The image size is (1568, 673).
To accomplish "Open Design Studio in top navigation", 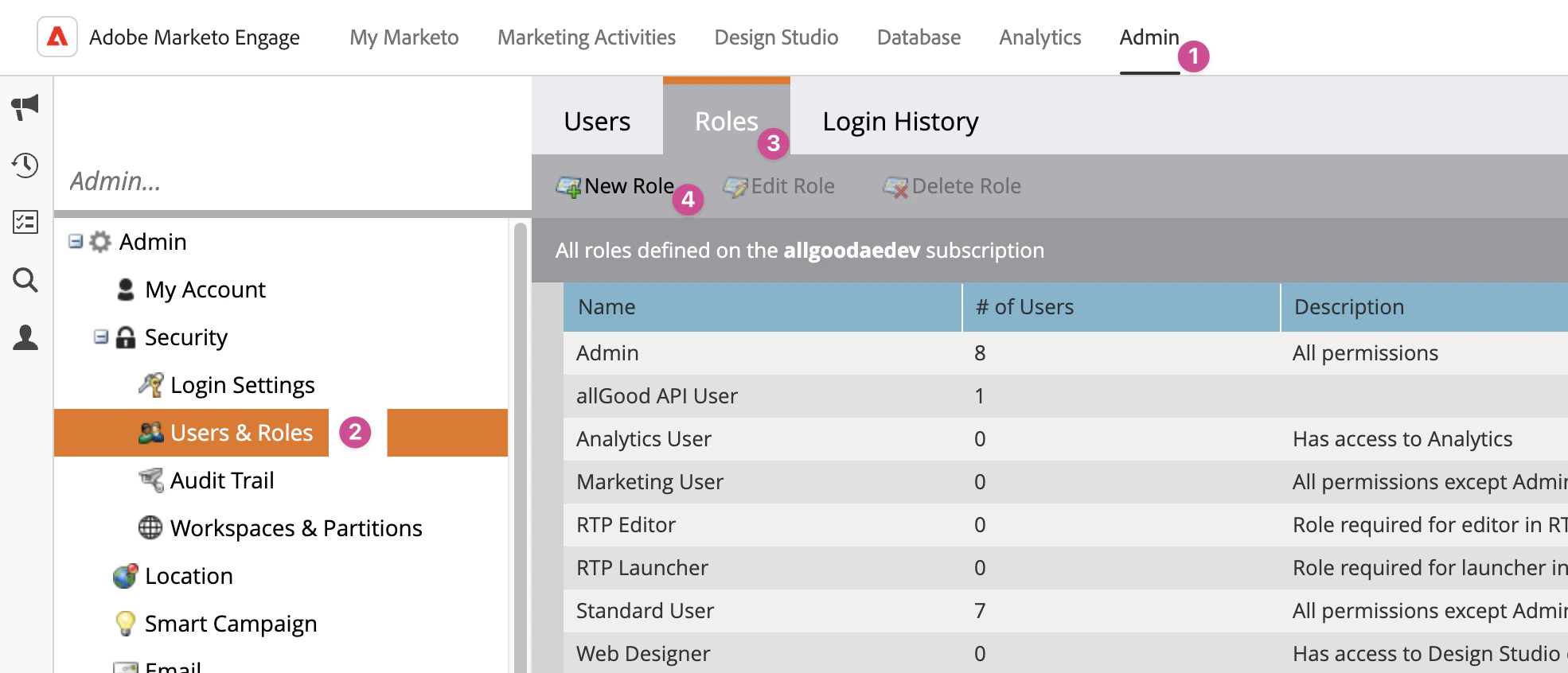I will point(776,37).
